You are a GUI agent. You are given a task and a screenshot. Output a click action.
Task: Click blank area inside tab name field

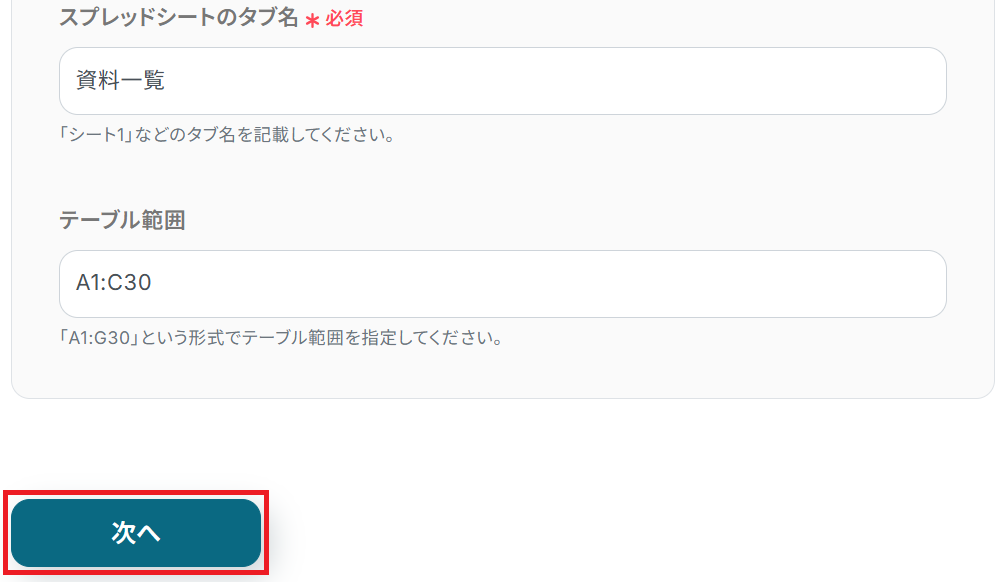[551, 81]
